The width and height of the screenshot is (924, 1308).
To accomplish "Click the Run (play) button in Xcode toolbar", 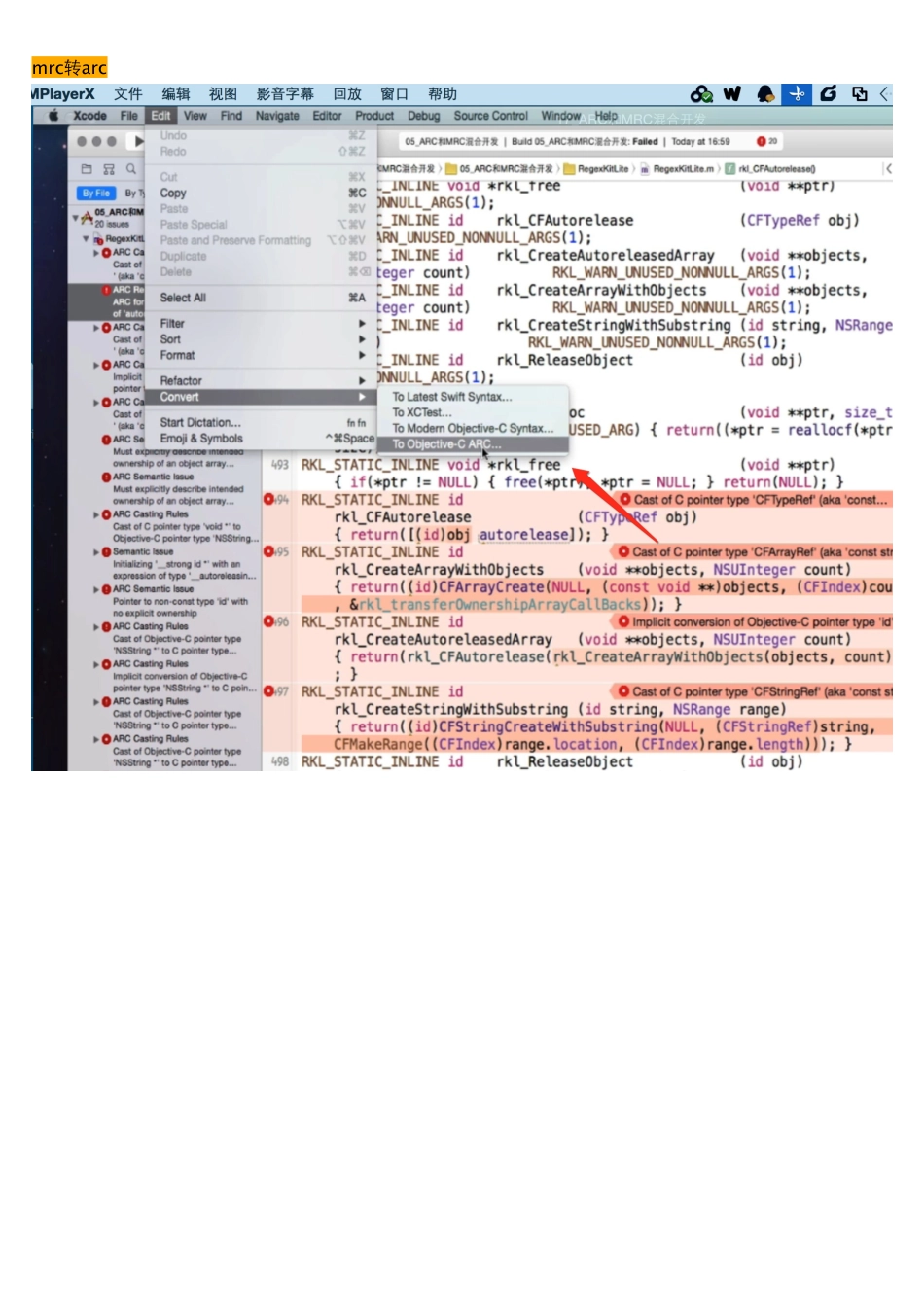I will (139, 142).
